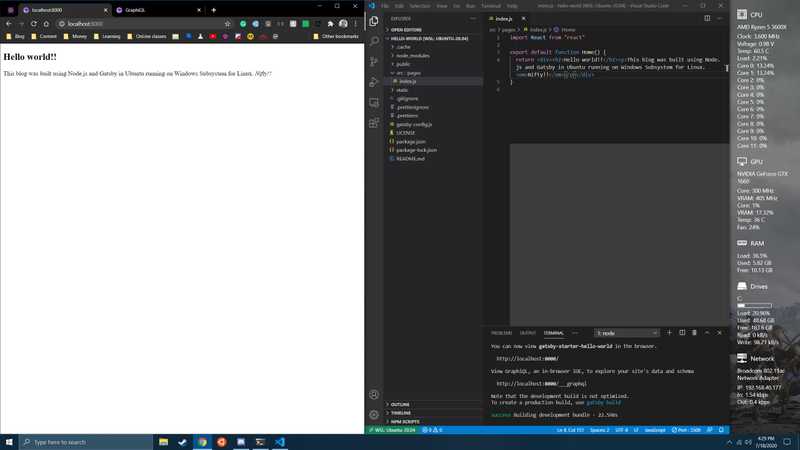Open the Run and Debug view
This screenshot has height=450, width=800.
pos(373,82)
